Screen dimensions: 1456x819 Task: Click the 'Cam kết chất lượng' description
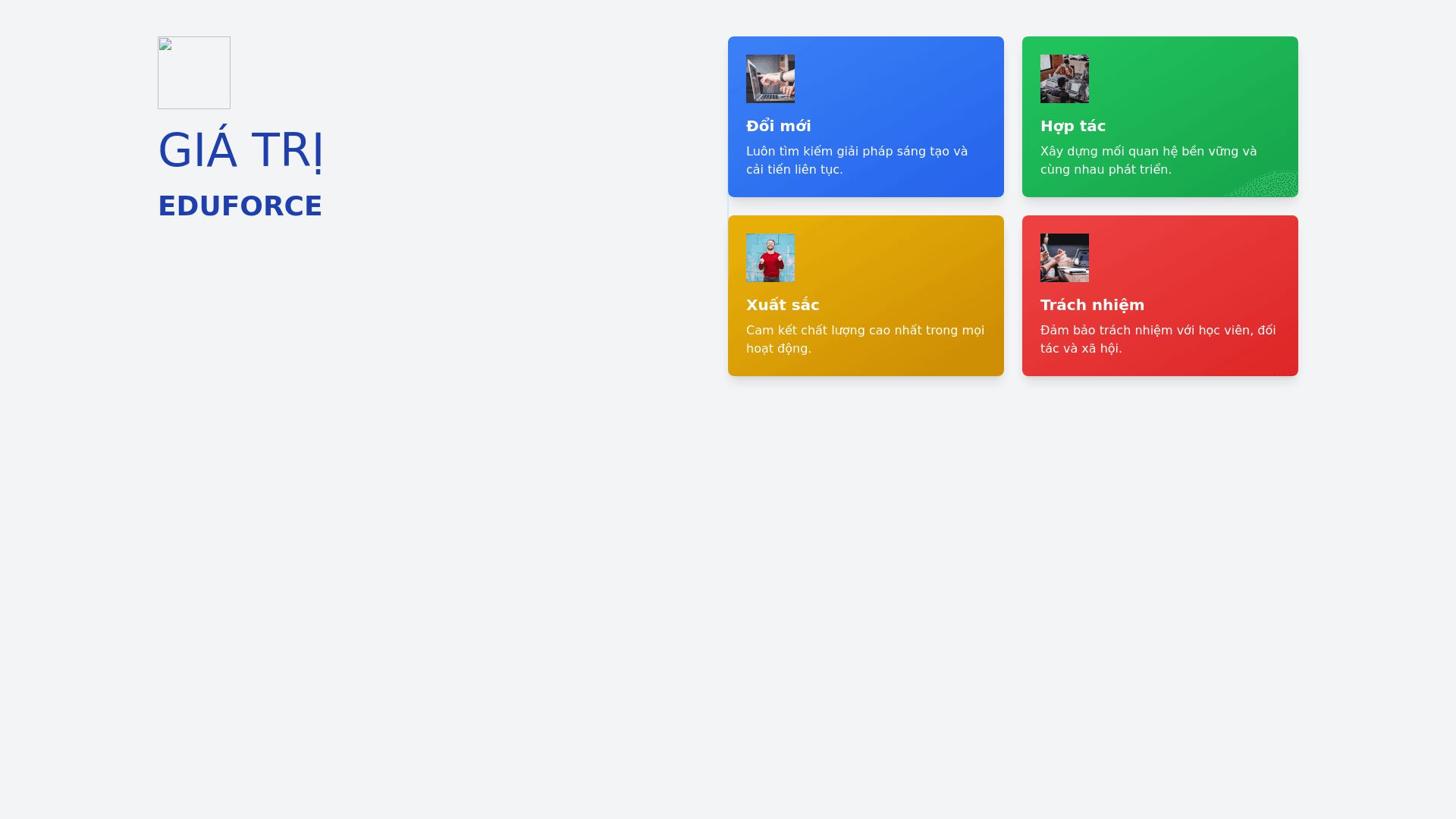coord(864,339)
